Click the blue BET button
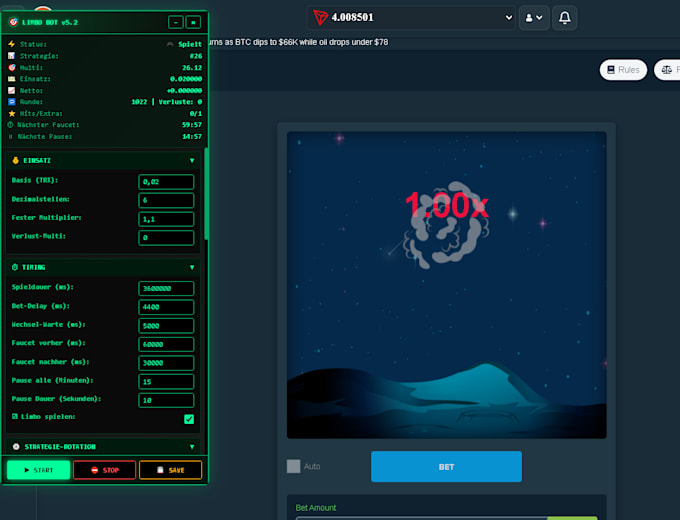680x520 pixels. 446,467
